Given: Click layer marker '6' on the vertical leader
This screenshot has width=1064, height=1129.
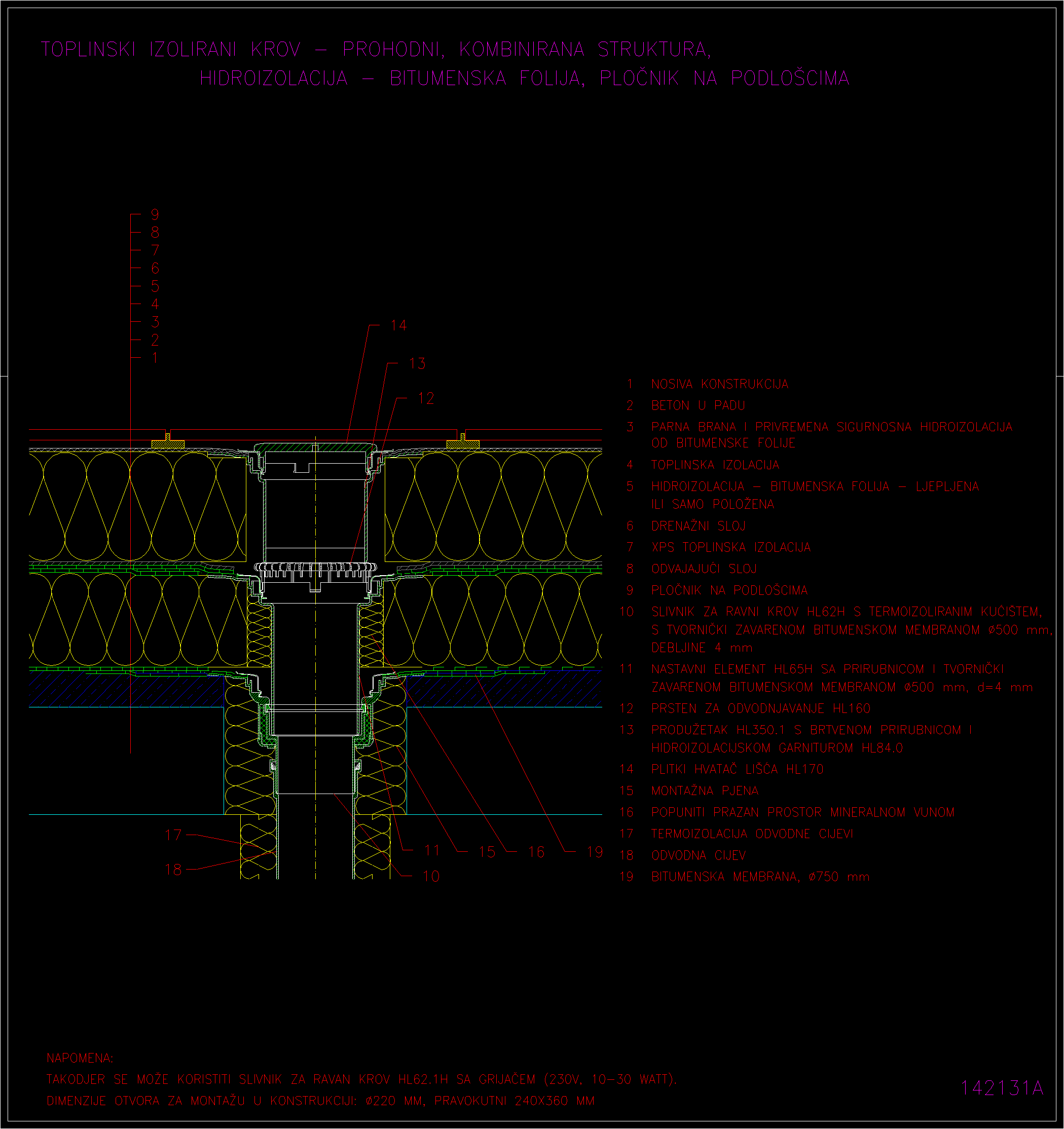Looking at the screenshot, I should (x=155, y=268).
